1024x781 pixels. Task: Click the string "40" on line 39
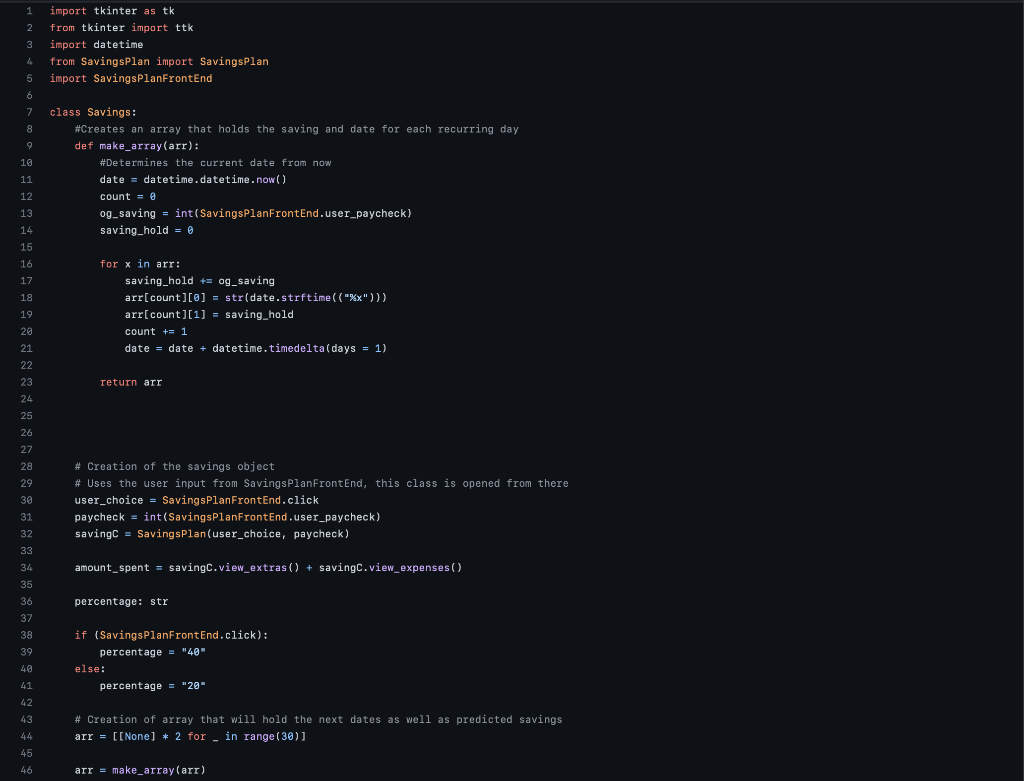click(x=191, y=651)
